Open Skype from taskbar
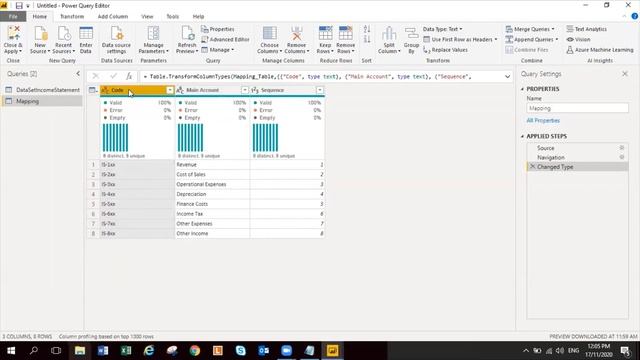Image resolution: width=640 pixels, height=360 pixels. [x=241, y=351]
